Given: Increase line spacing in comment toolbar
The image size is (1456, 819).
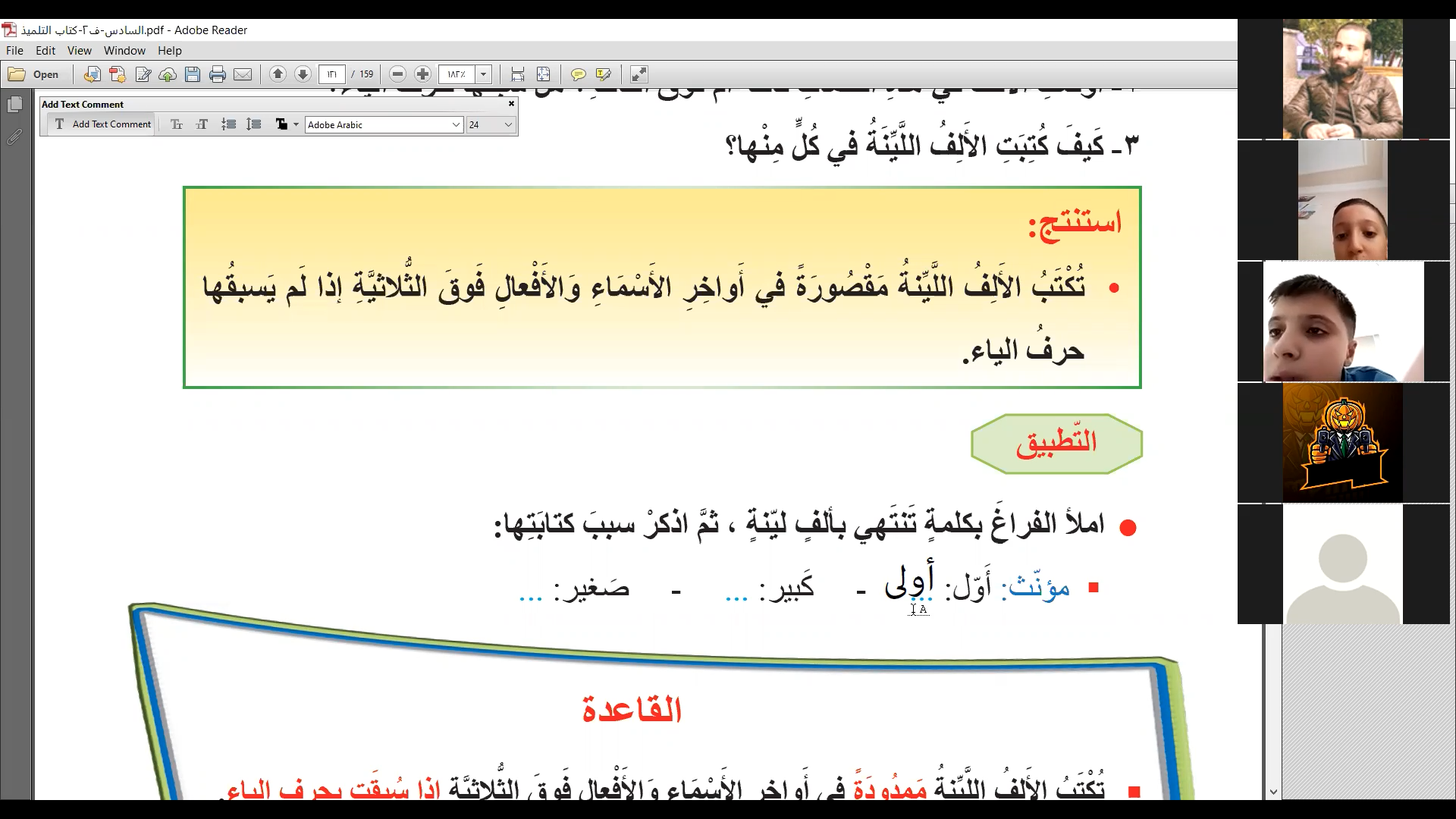Looking at the screenshot, I should (x=254, y=124).
